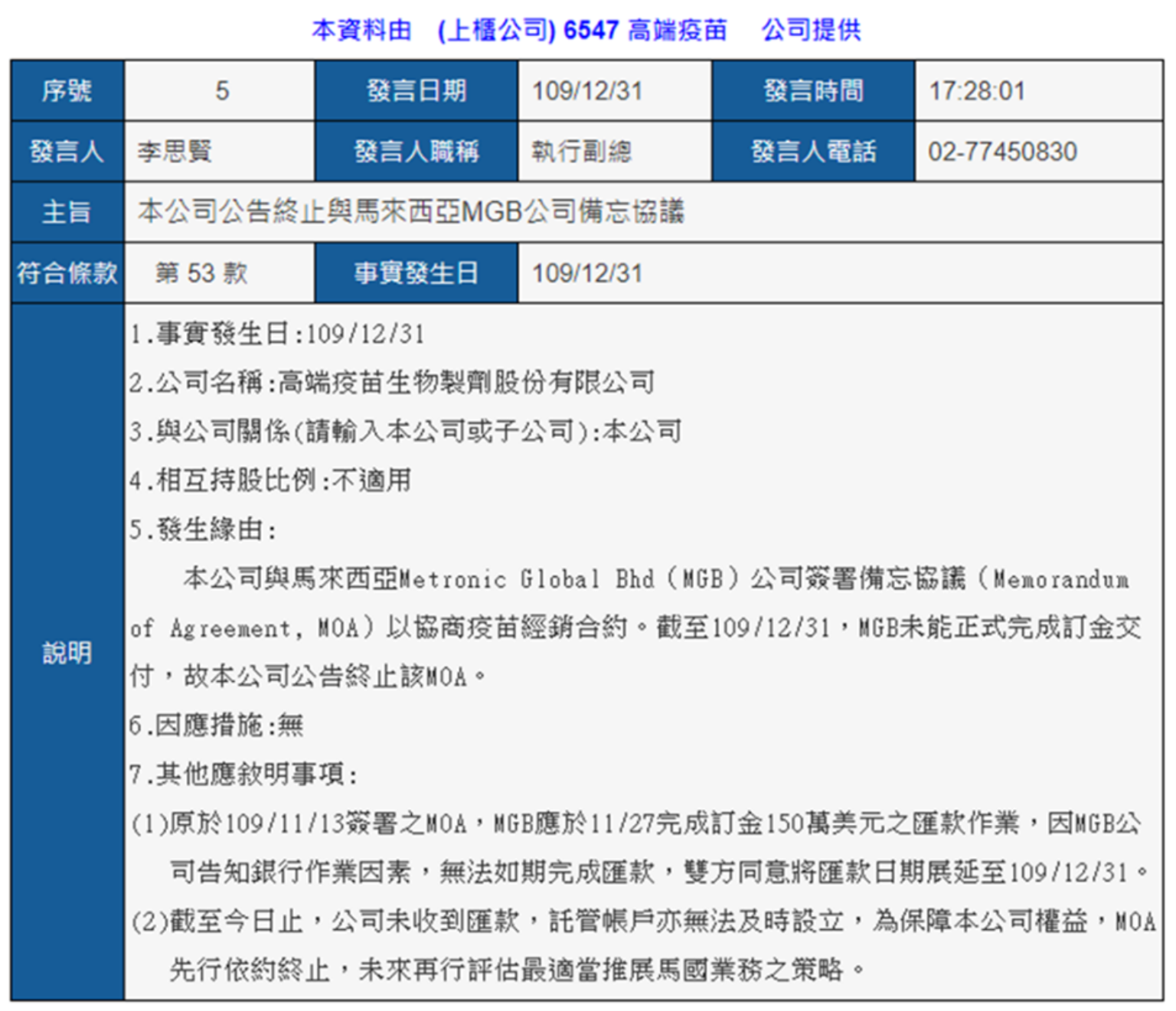Click the 序號 header cell
The image size is (1176, 1011).
[x=67, y=91]
